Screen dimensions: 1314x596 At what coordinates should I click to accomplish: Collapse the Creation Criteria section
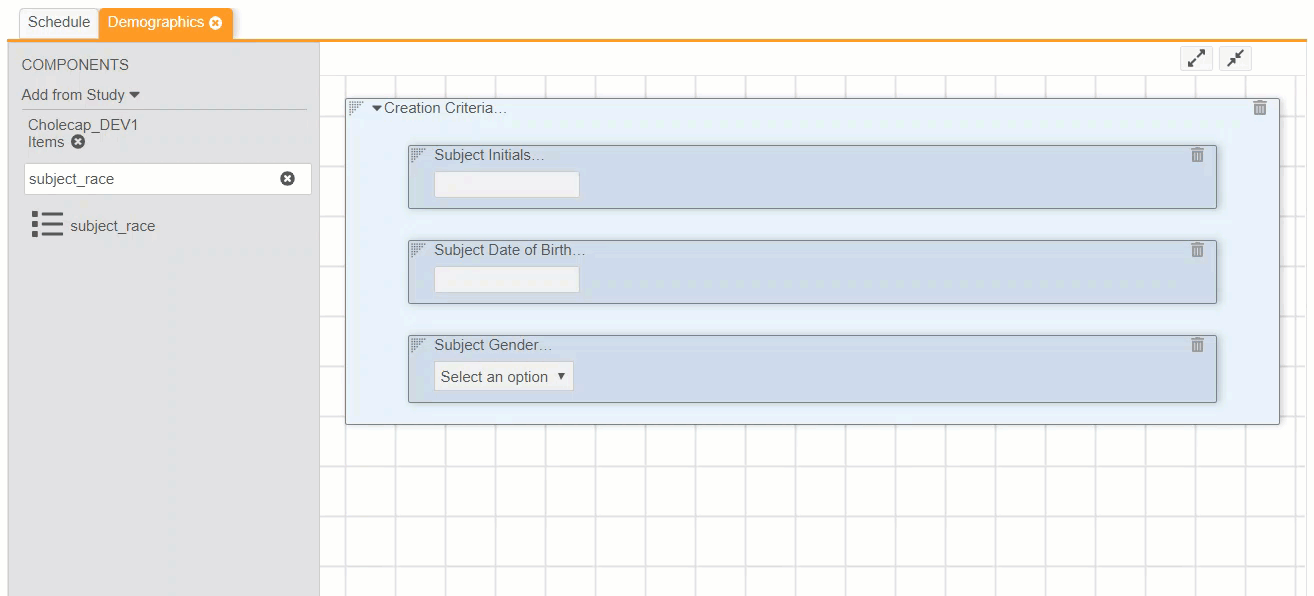377,108
